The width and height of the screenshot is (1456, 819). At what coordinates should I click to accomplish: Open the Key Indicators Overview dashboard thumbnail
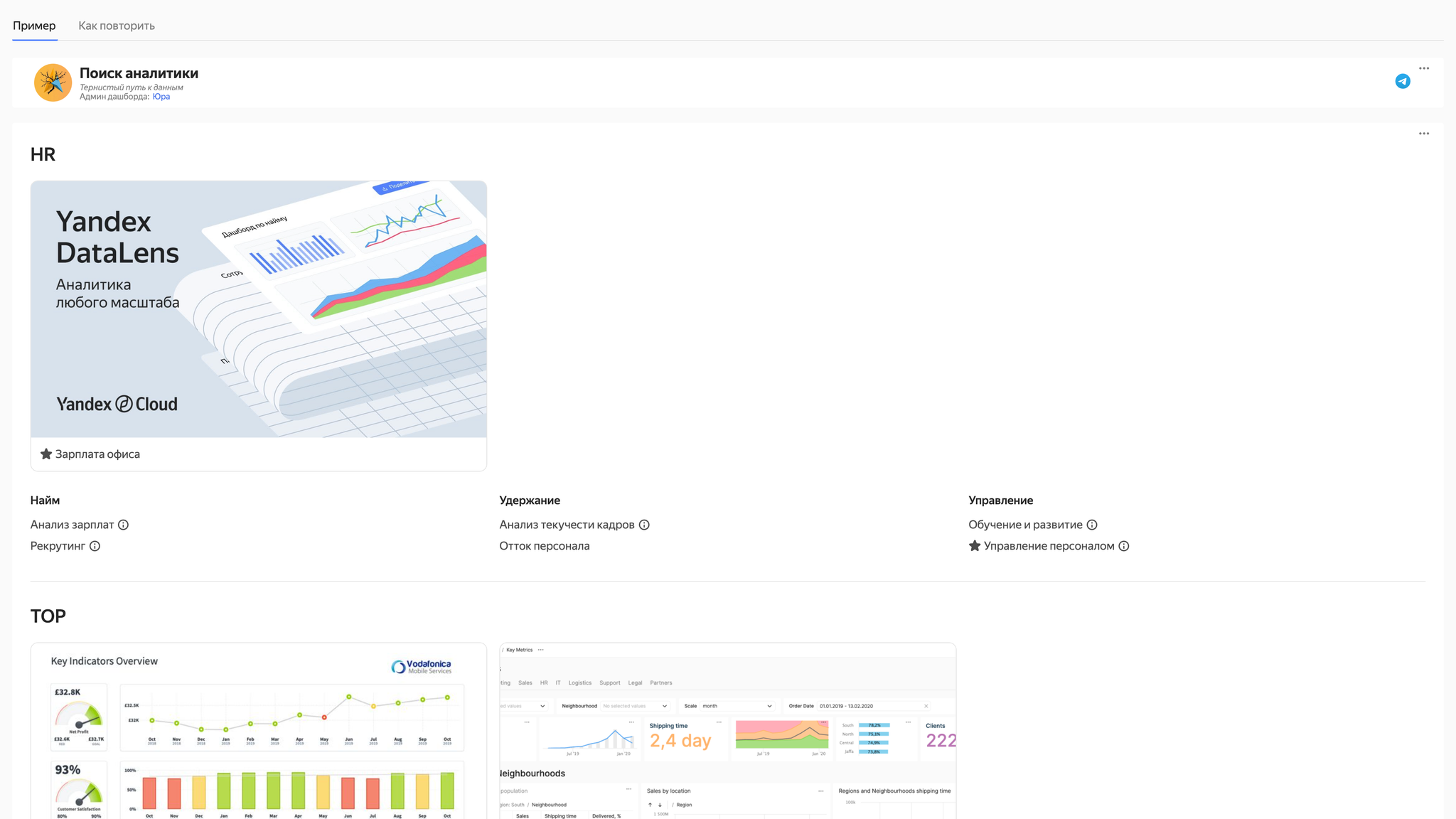pos(259,731)
